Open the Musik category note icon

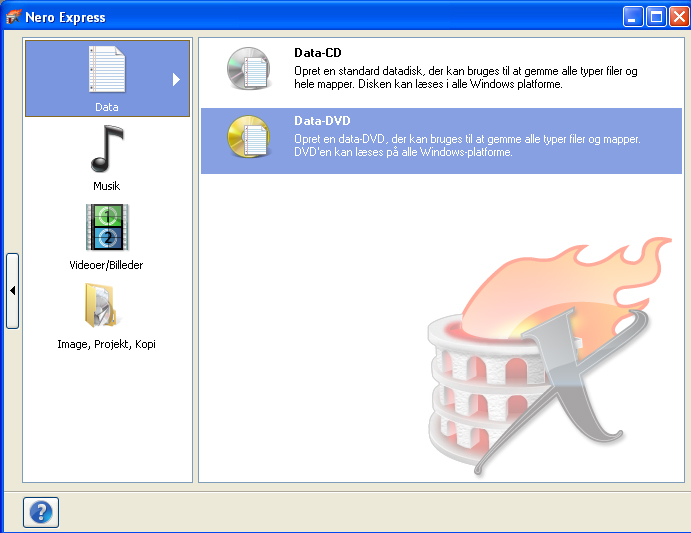(x=107, y=149)
